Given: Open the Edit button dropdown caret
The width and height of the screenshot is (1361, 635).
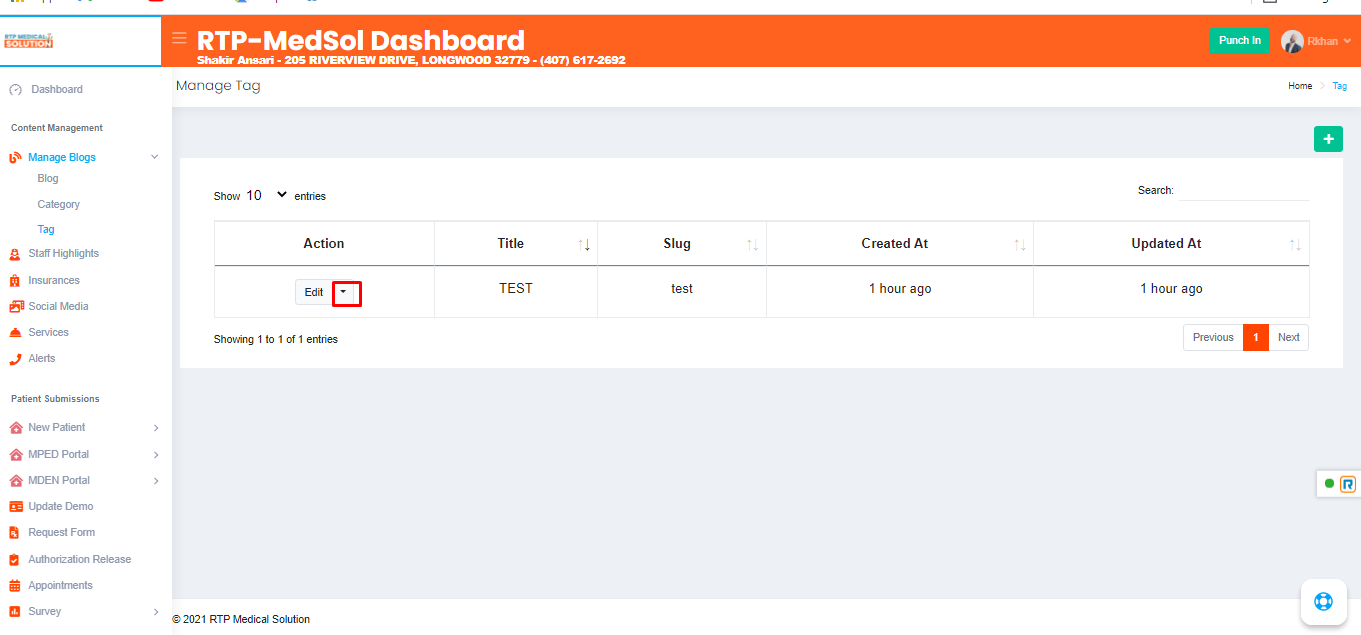Looking at the screenshot, I should tap(345, 292).
